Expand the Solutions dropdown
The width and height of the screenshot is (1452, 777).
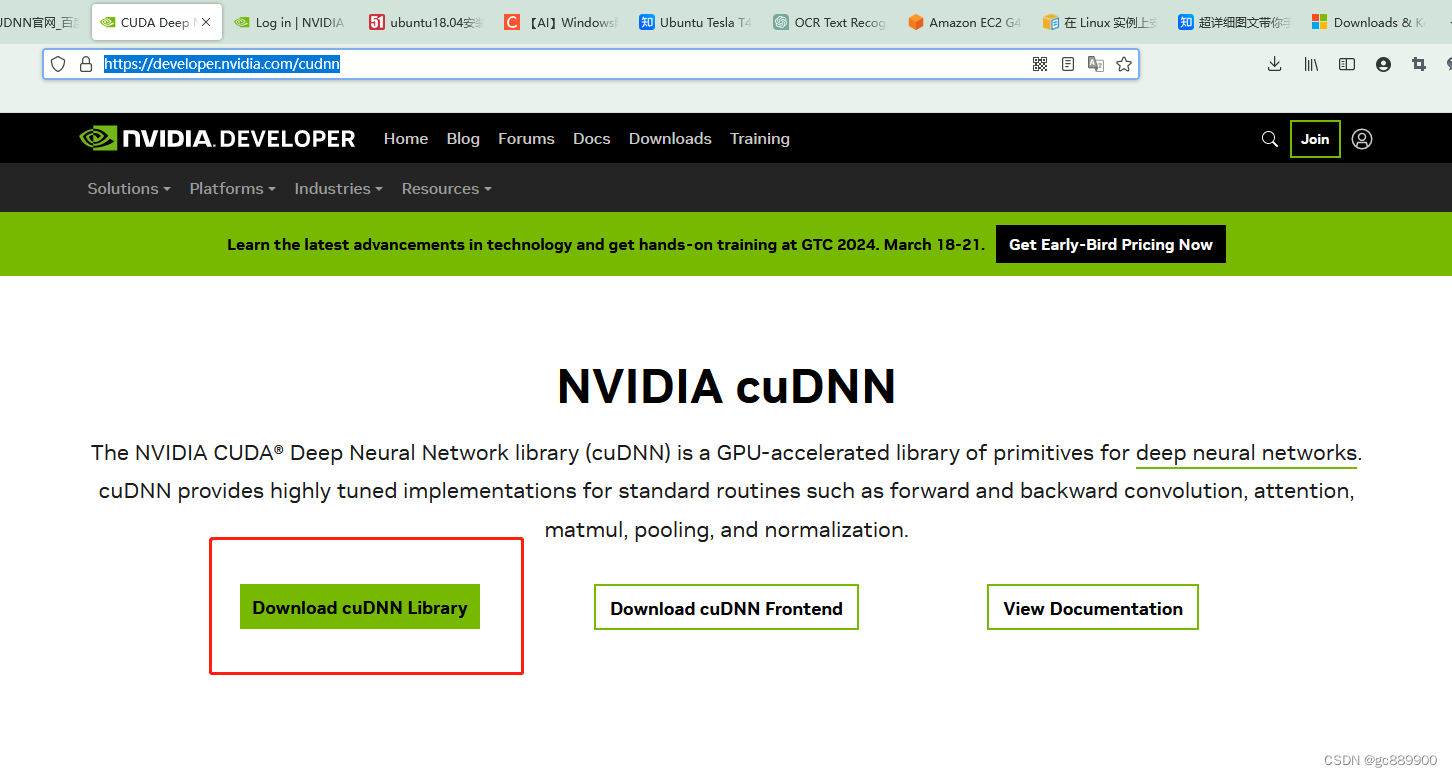[x=129, y=188]
